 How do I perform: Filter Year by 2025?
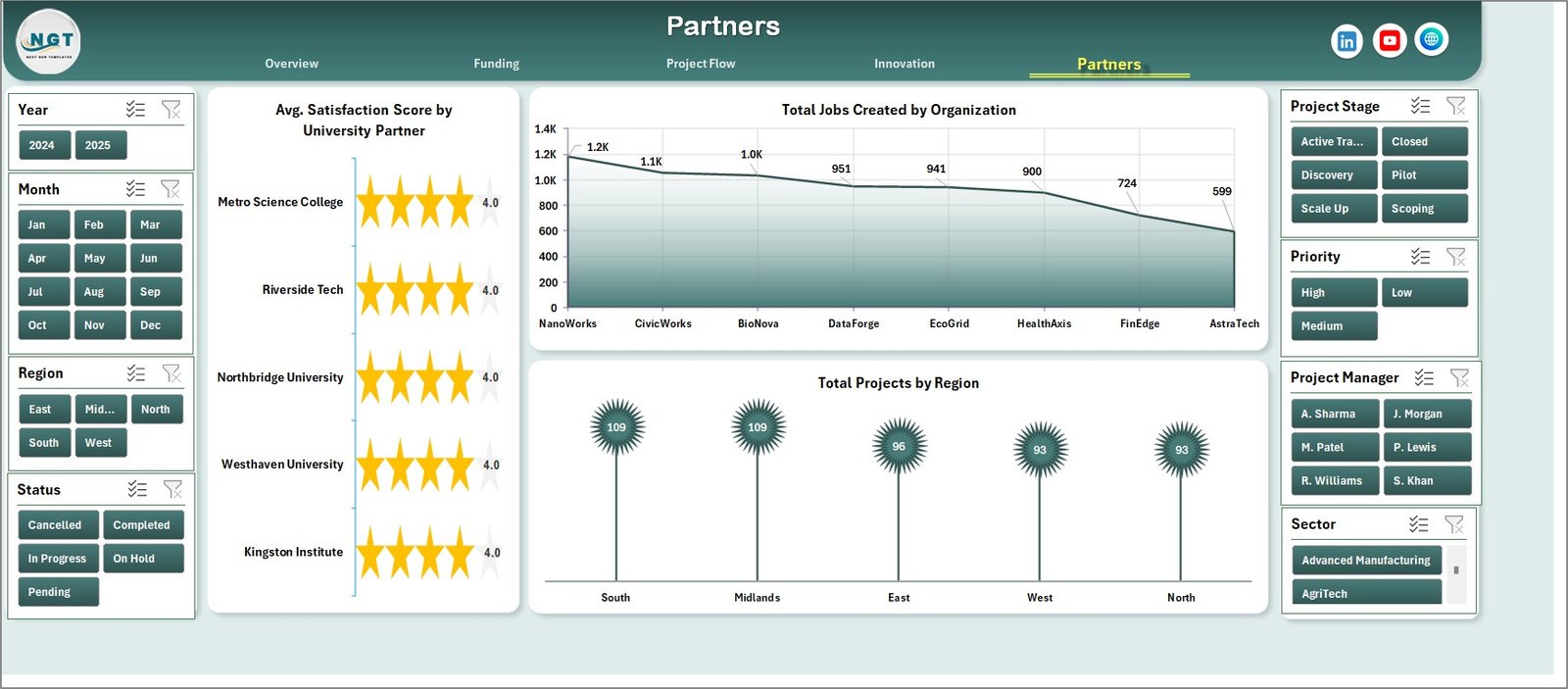click(x=99, y=145)
